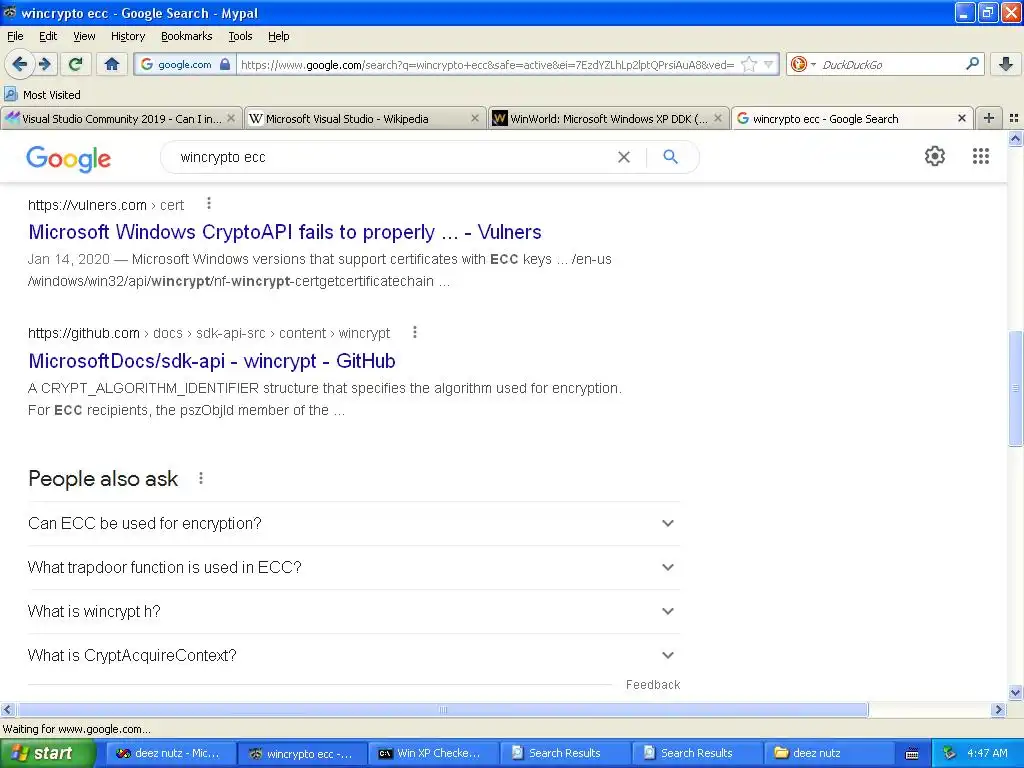Image resolution: width=1024 pixels, height=768 pixels.
Task: Click the horizontal scrollbar left arrow
Action: 7,709
